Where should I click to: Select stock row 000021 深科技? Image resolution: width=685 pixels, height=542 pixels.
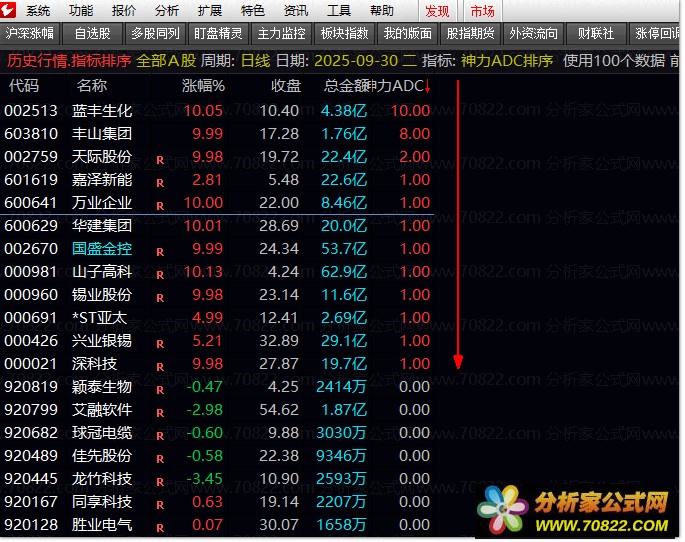(217, 364)
